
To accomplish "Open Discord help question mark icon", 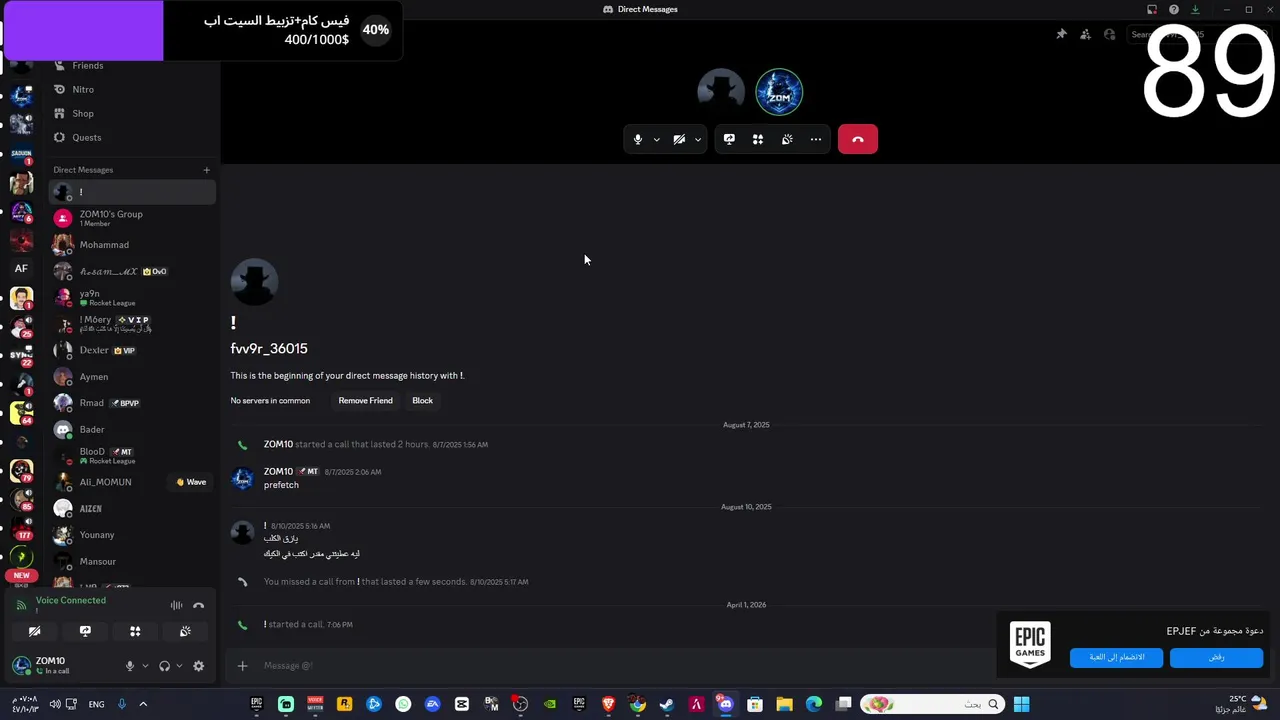I will (x=1173, y=9).
